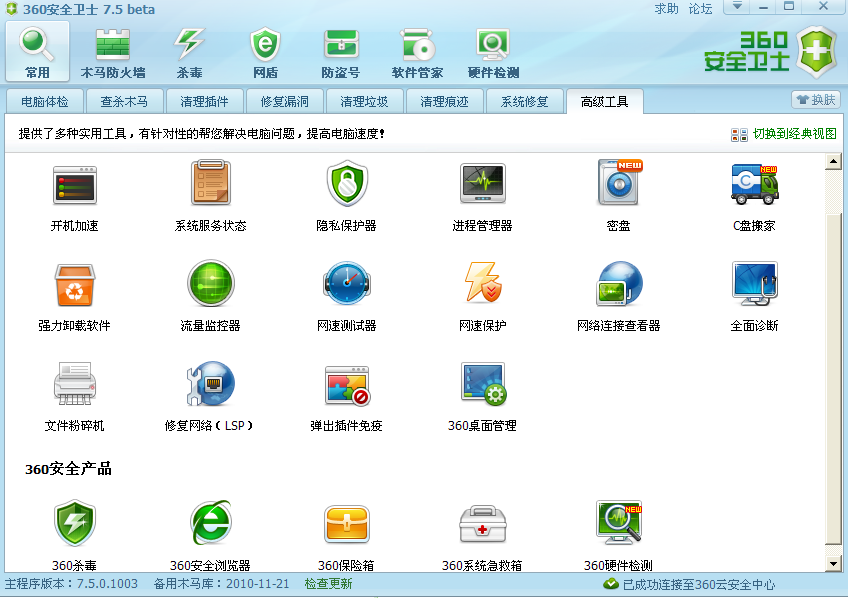Viewport: 848px width, 598px height.
Task: Open the 软件管家 software manager
Action: 418,52
